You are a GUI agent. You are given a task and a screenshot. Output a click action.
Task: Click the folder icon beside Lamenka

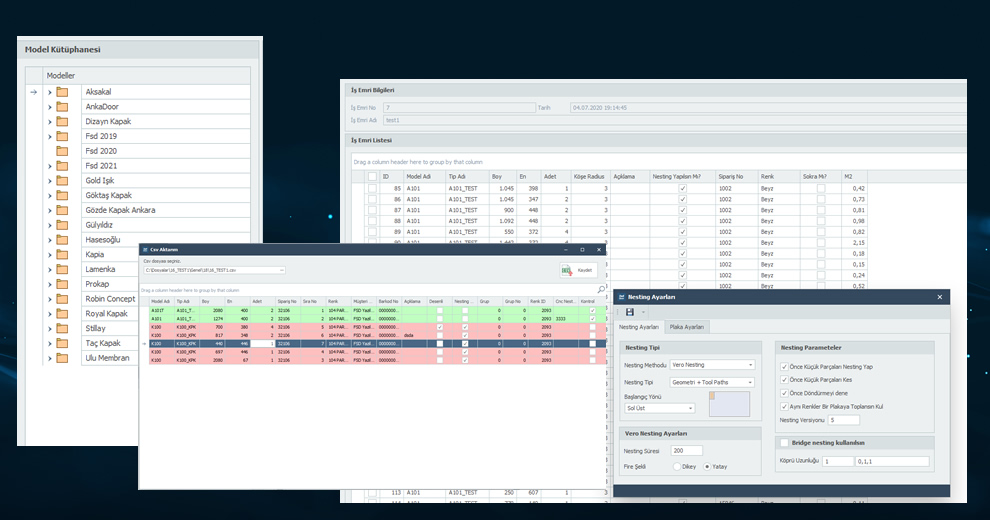[62, 269]
